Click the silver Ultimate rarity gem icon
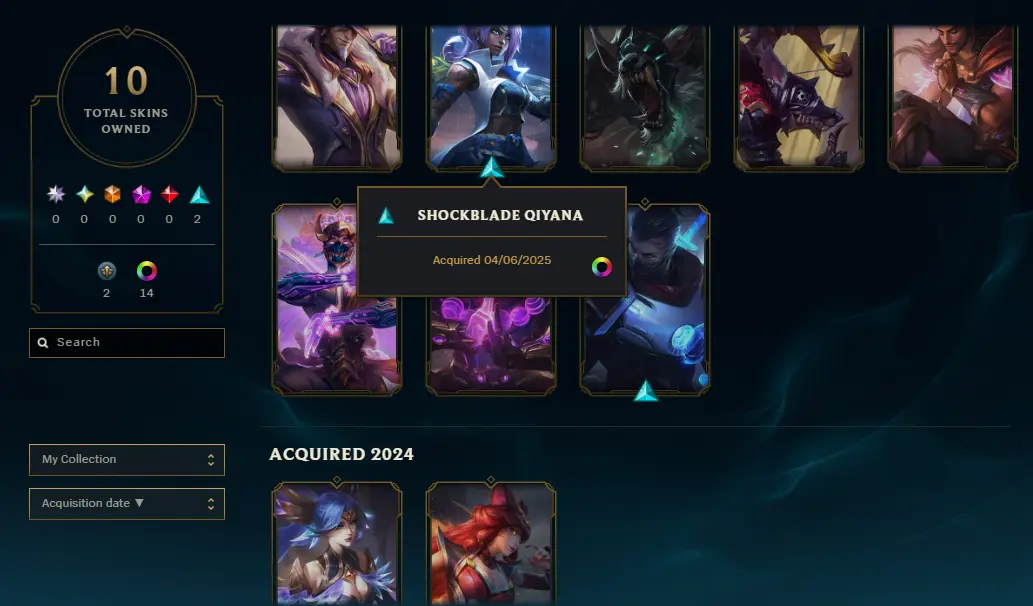Viewport: 1033px width, 606px height. point(56,194)
